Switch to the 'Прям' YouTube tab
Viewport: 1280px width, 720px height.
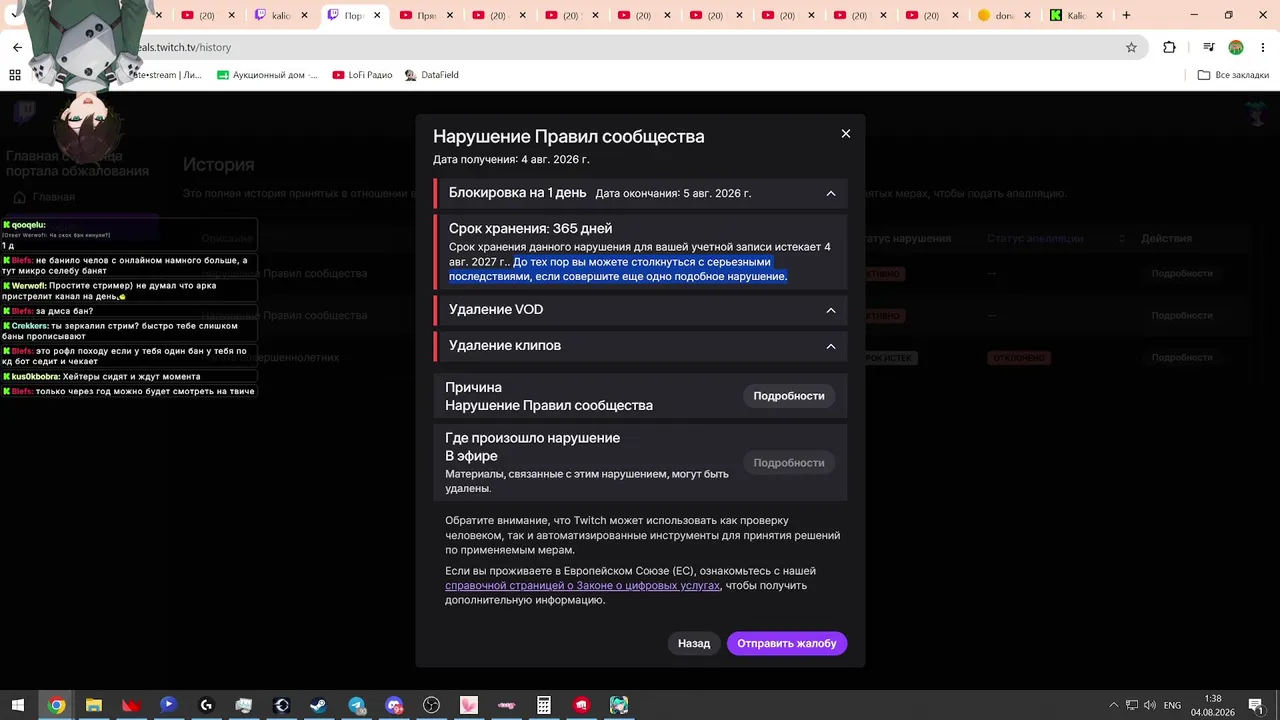click(426, 15)
